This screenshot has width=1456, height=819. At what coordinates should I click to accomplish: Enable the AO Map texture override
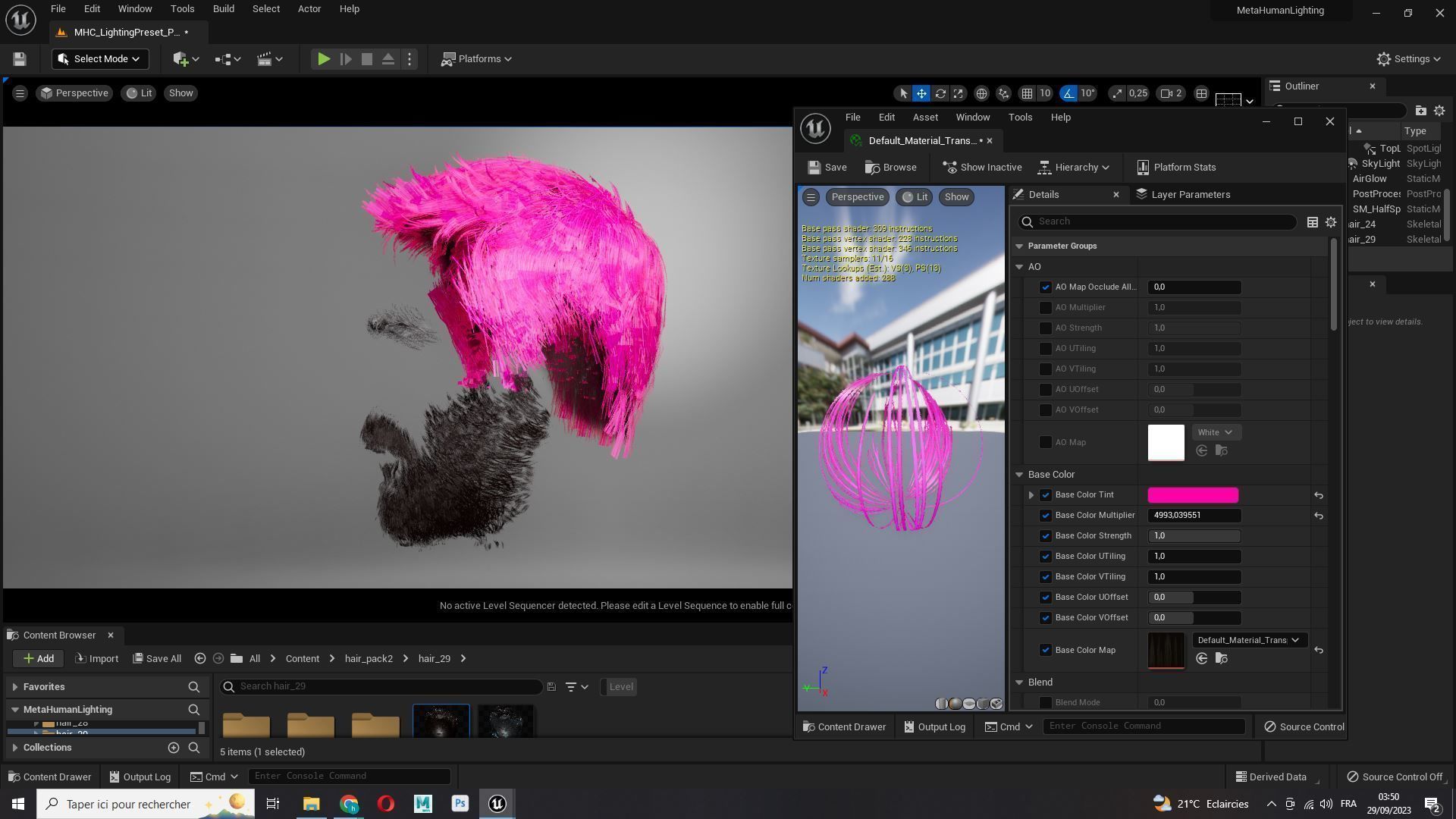pyautogui.click(x=1046, y=442)
